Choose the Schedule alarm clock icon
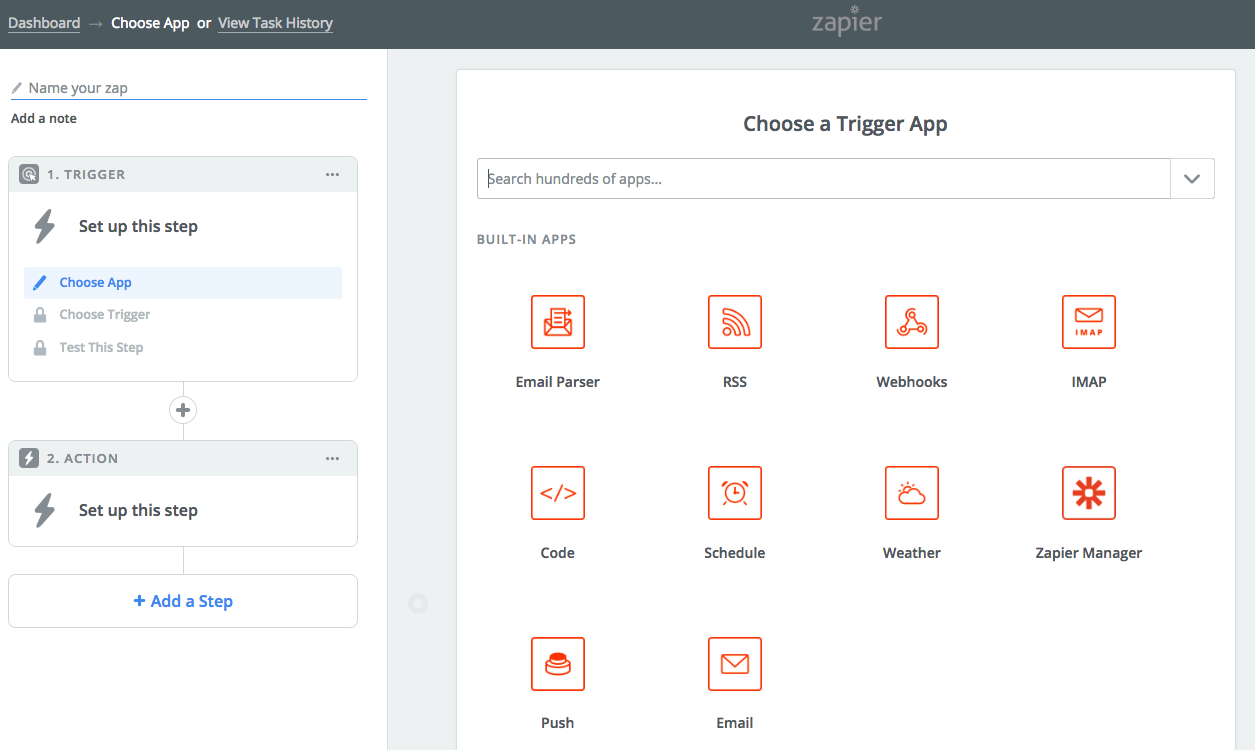Screen dimensions: 1255x750 coord(735,493)
